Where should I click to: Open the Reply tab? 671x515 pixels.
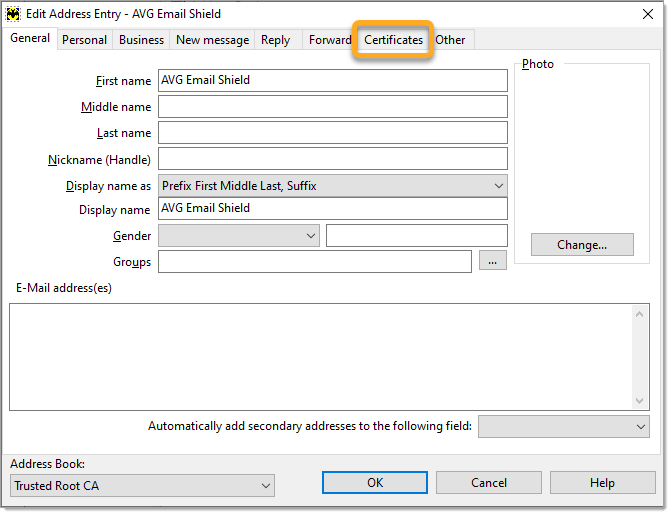275,40
